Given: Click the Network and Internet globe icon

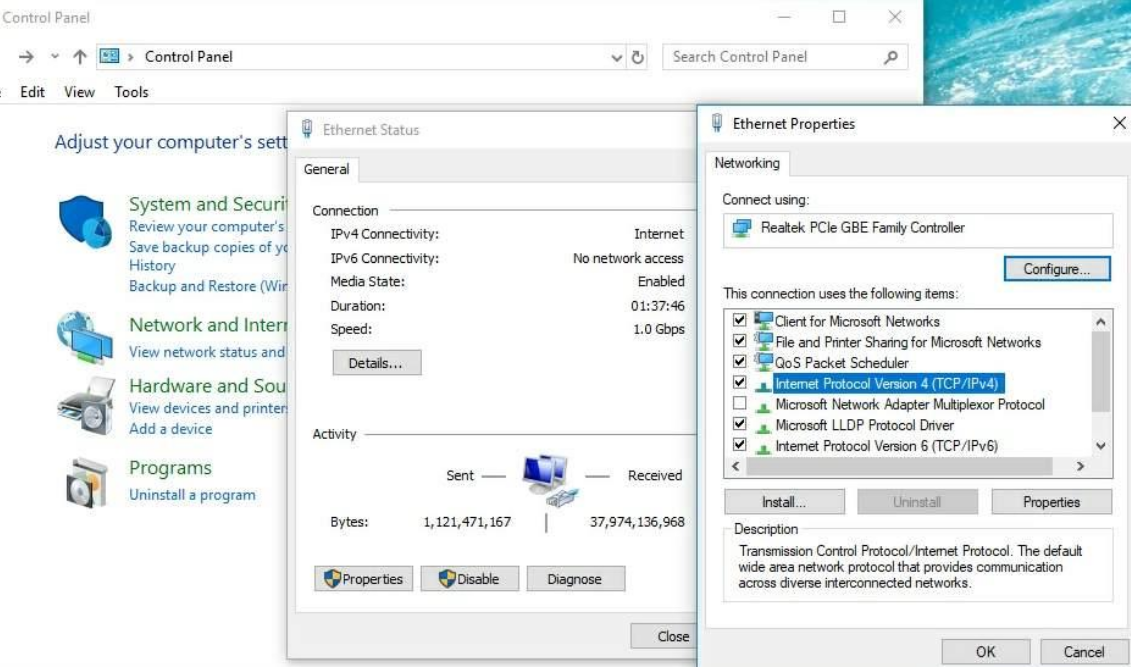Looking at the screenshot, I should [x=85, y=337].
